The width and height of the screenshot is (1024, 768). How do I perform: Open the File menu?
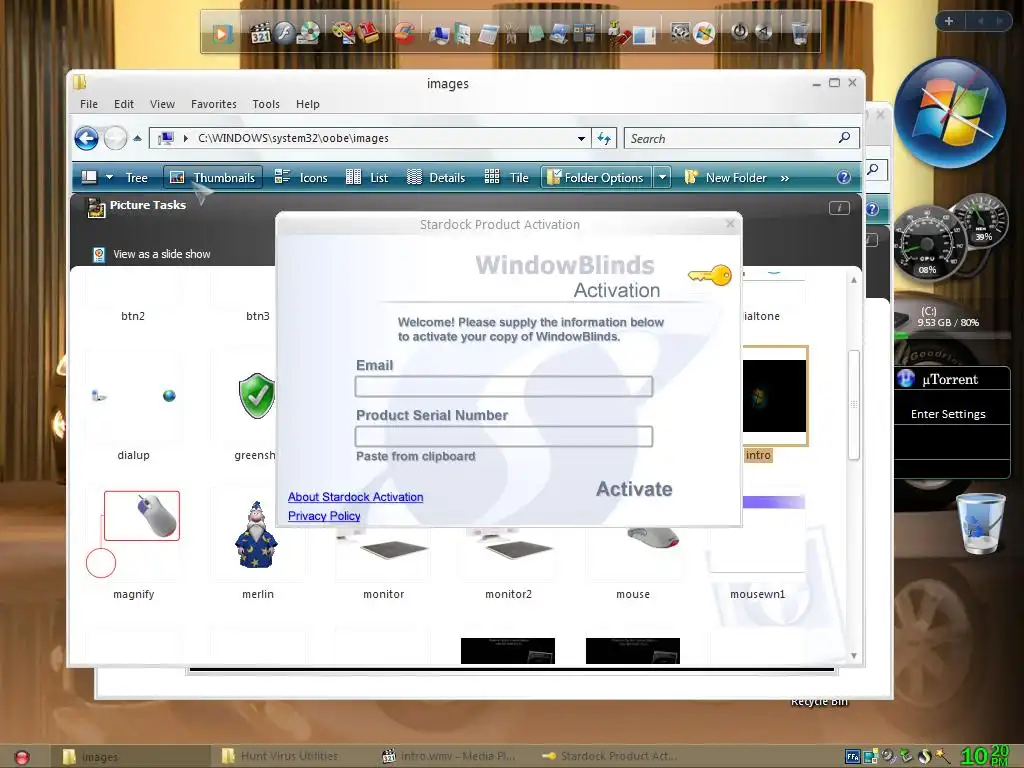click(89, 104)
